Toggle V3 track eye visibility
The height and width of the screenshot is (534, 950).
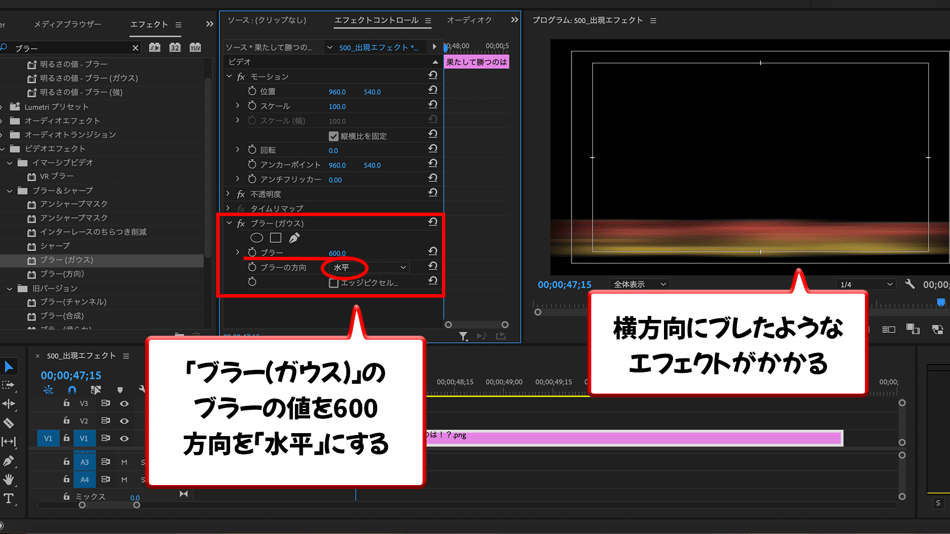click(x=124, y=404)
